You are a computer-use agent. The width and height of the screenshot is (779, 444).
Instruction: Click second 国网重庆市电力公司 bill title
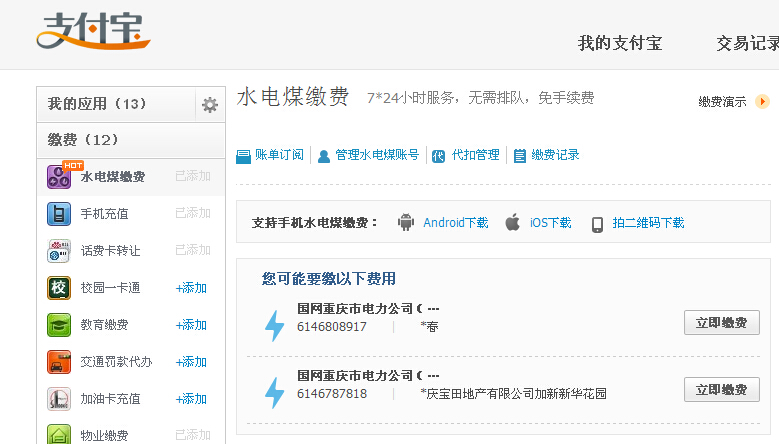point(368,375)
